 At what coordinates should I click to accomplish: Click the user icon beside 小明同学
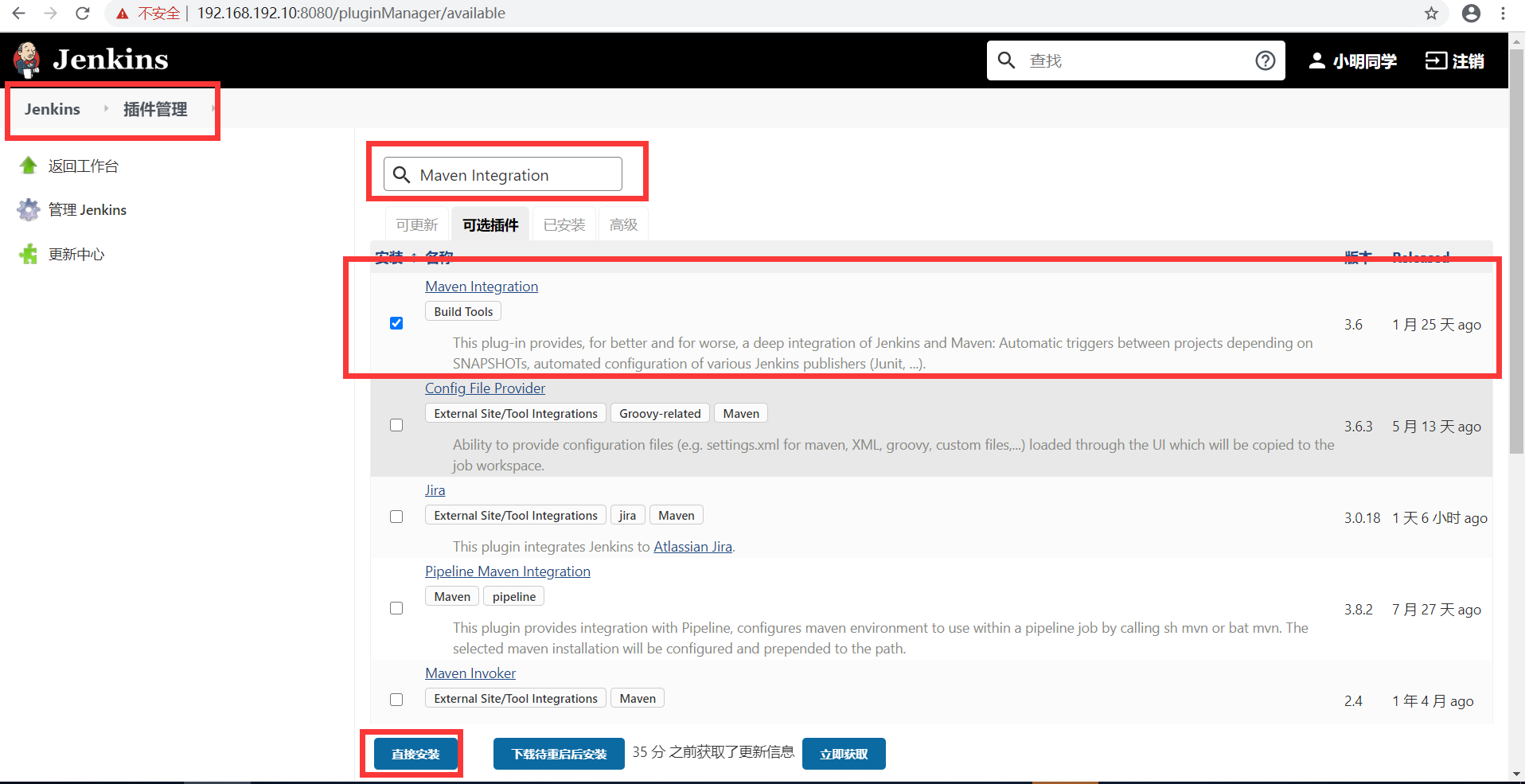point(1316,60)
